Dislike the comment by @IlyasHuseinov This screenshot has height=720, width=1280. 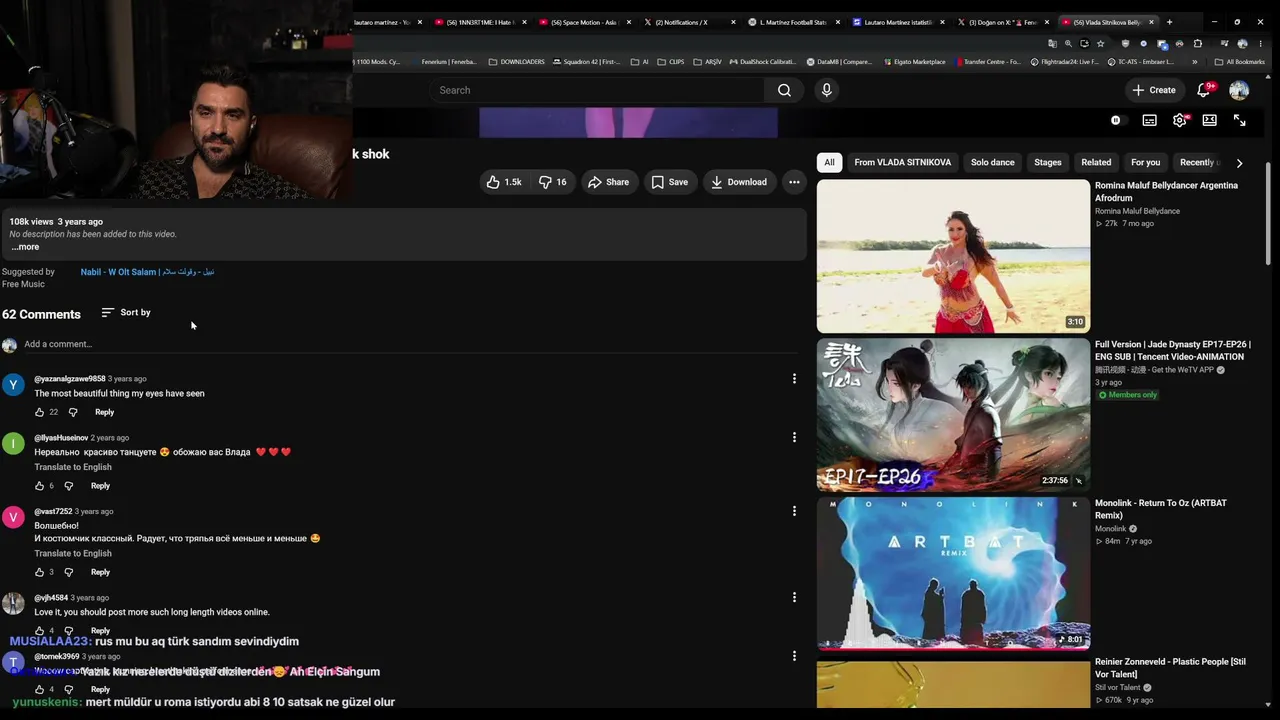point(69,486)
